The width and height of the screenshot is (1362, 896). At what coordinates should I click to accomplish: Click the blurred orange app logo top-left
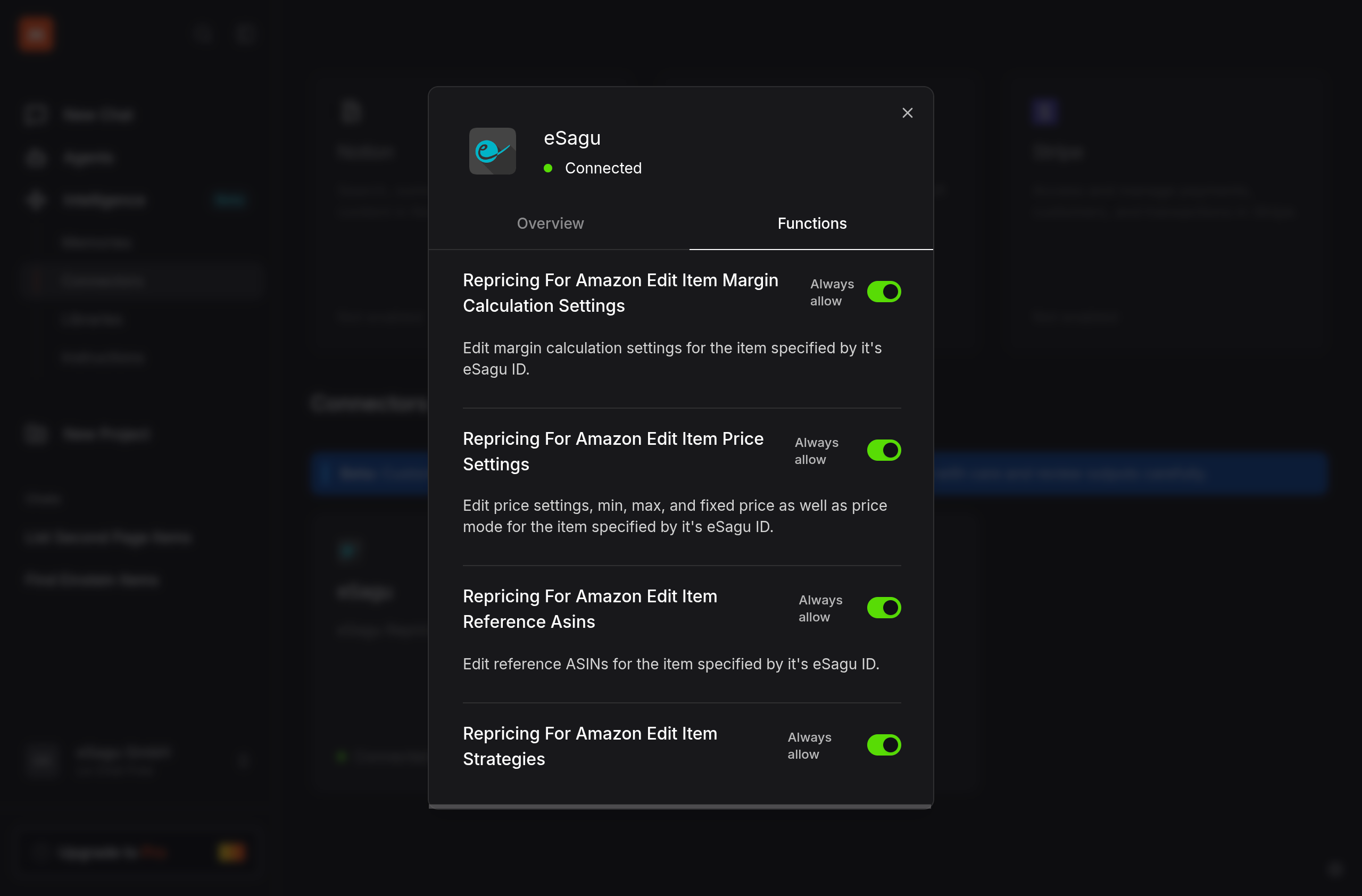tap(36, 35)
